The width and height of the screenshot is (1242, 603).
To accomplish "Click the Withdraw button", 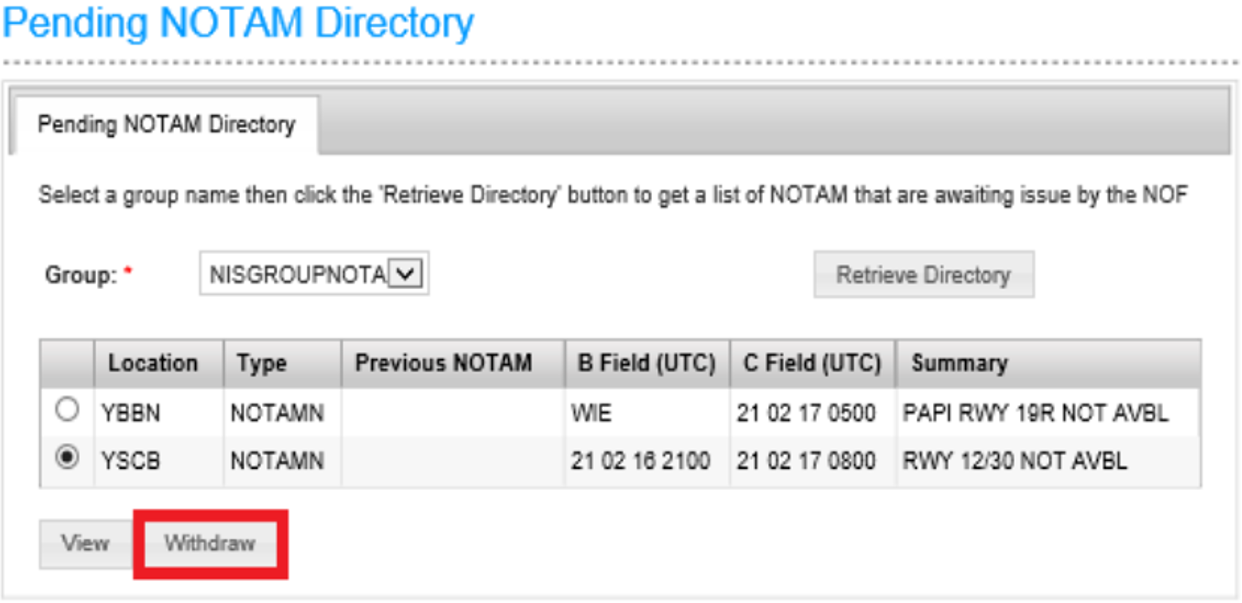I will [x=210, y=544].
